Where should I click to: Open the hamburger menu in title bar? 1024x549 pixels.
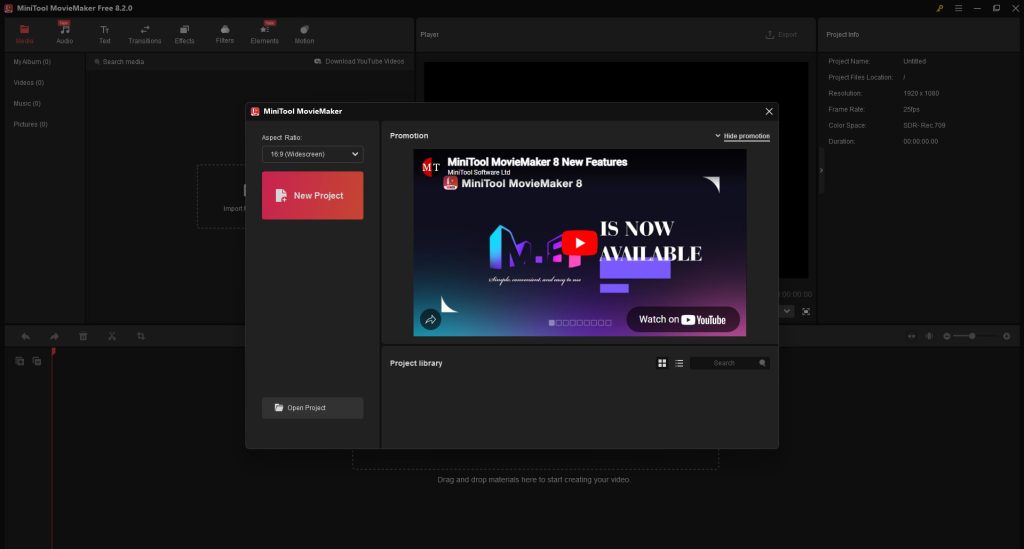pos(958,8)
